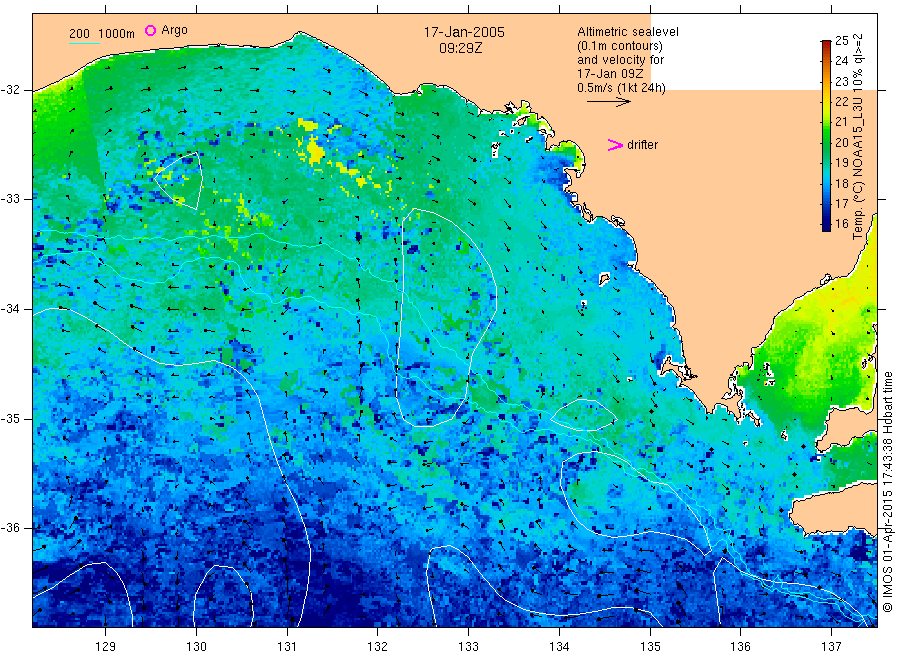Click the 'Altimetric sealevel' caption text
This screenshot has width=900, height=660.
[x=628, y=32]
